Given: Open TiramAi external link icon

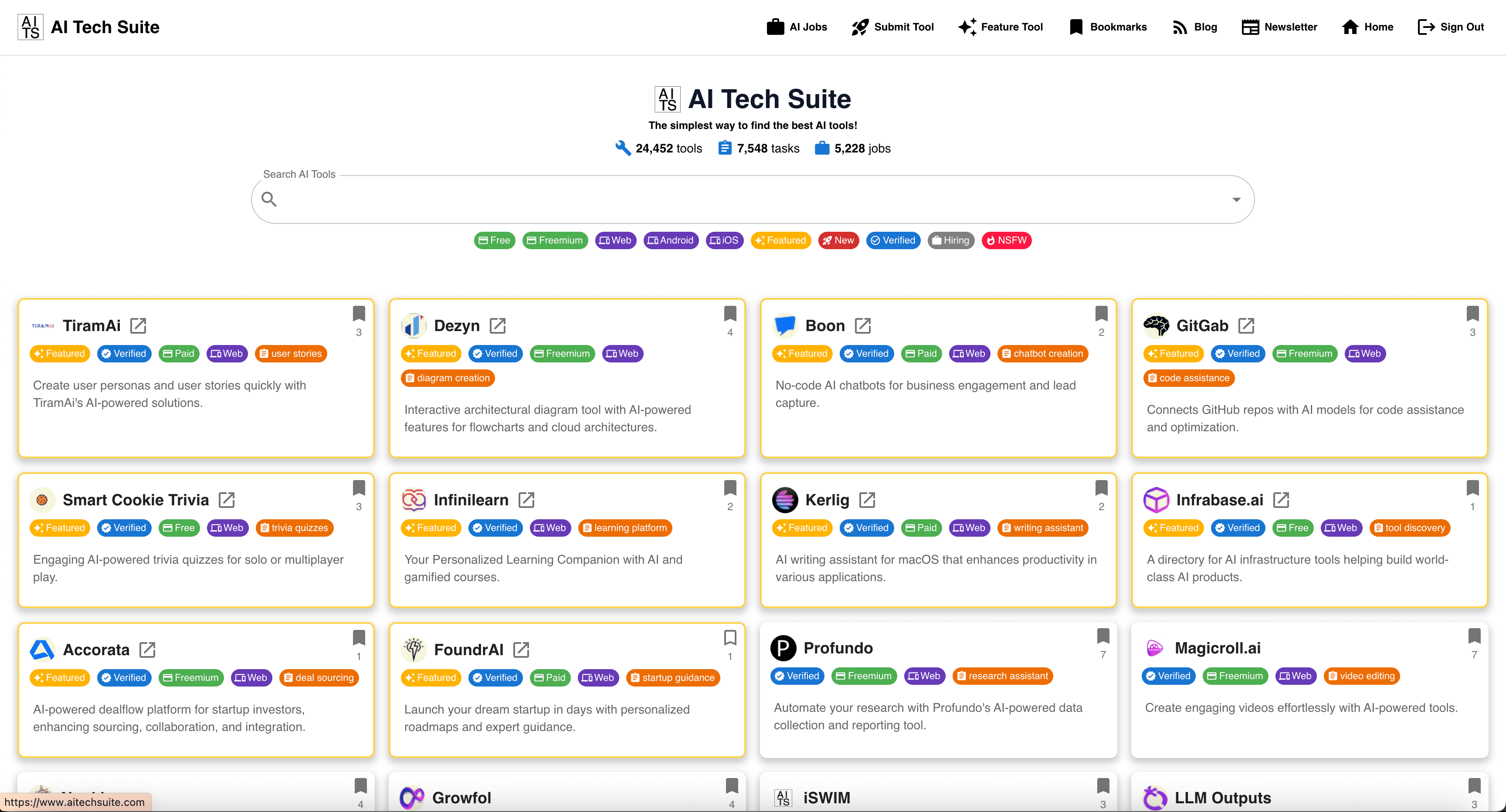Looking at the screenshot, I should click(x=138, y=325).
